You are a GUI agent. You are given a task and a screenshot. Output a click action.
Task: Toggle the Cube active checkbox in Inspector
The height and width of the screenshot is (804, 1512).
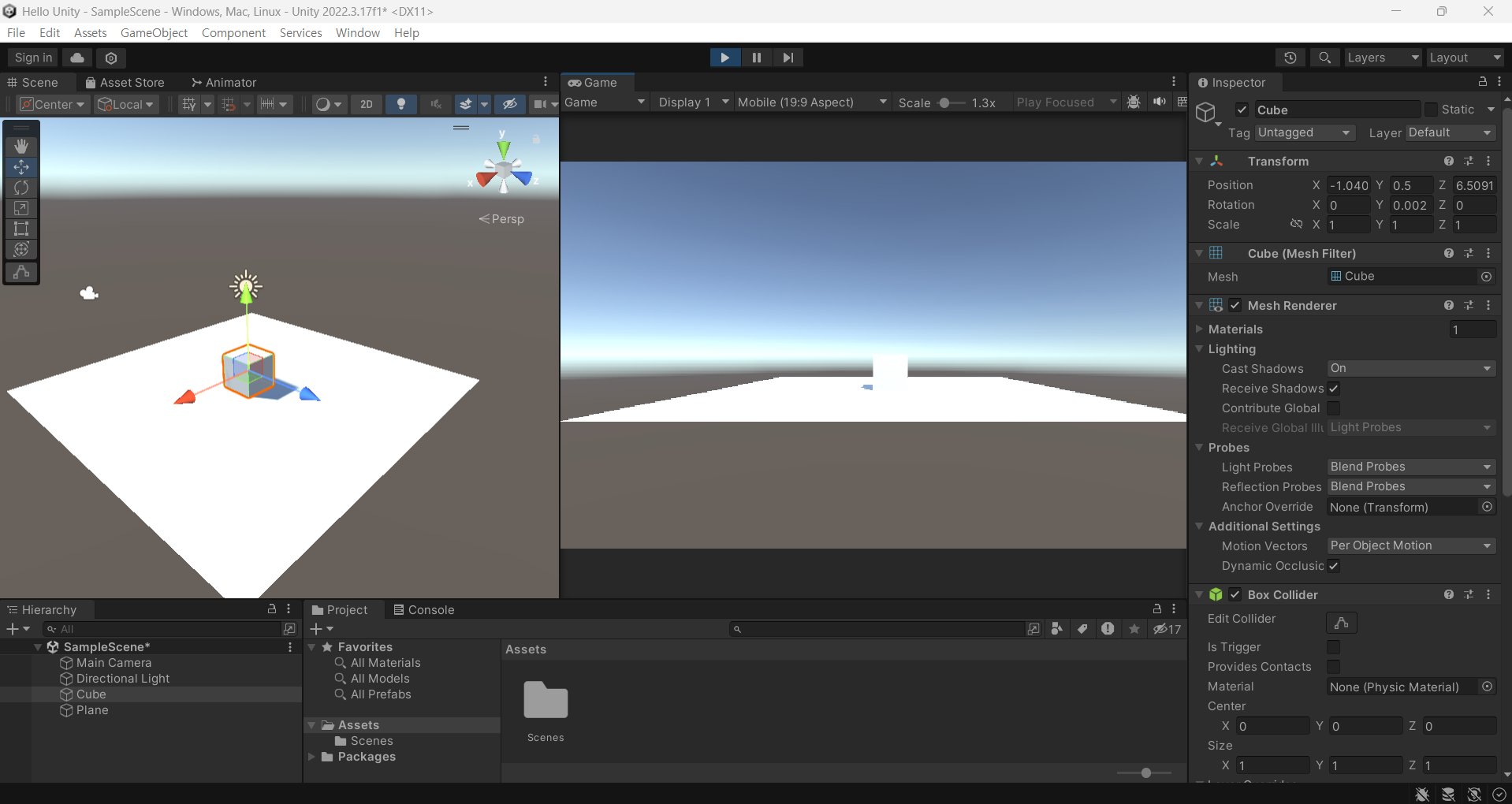[x=1242, y=110]
